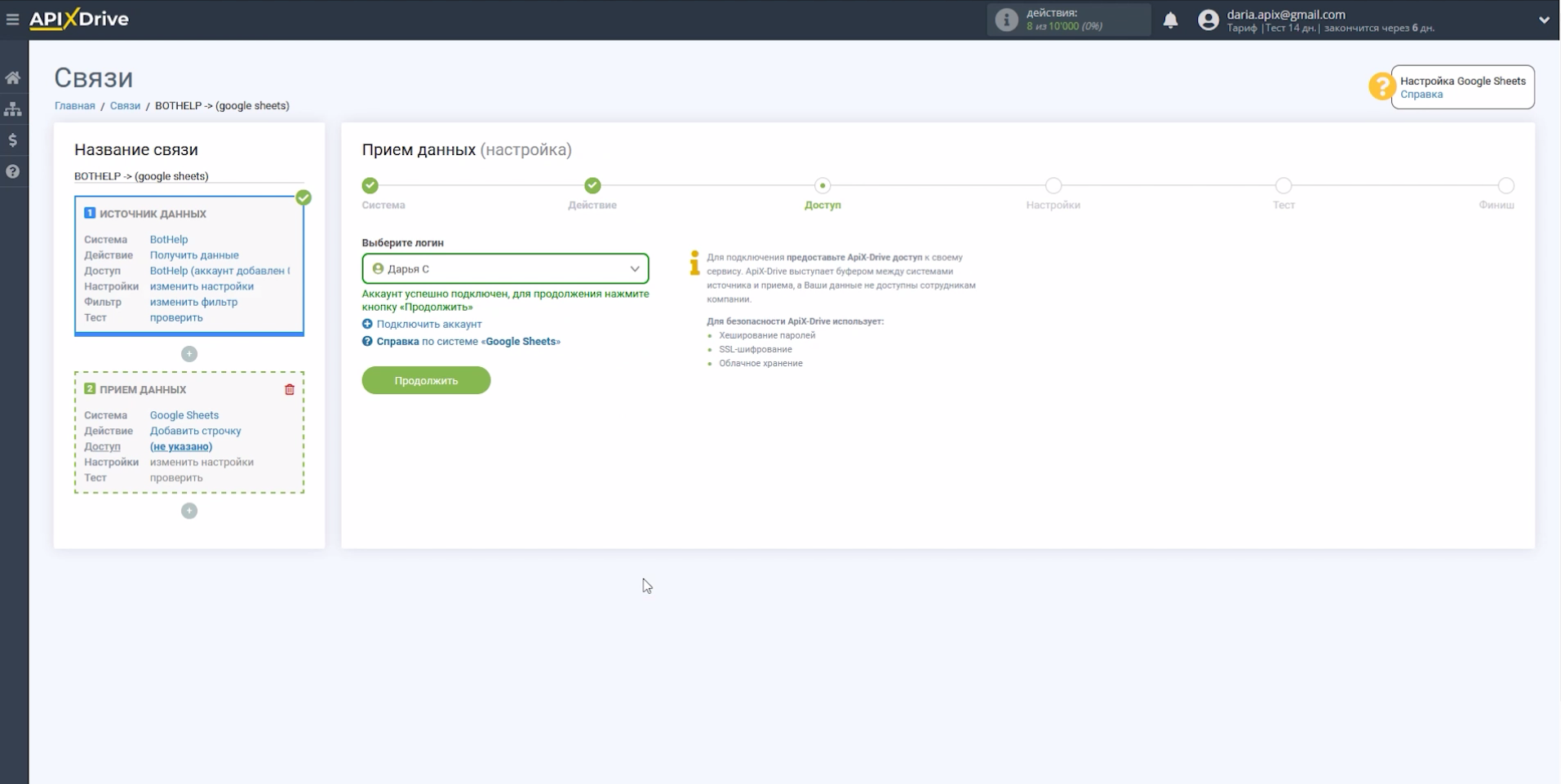The width and height of the screenshot is (1561, 784).
Task: Open the Справка link in help box
Action: click(x=1421, y=95)
